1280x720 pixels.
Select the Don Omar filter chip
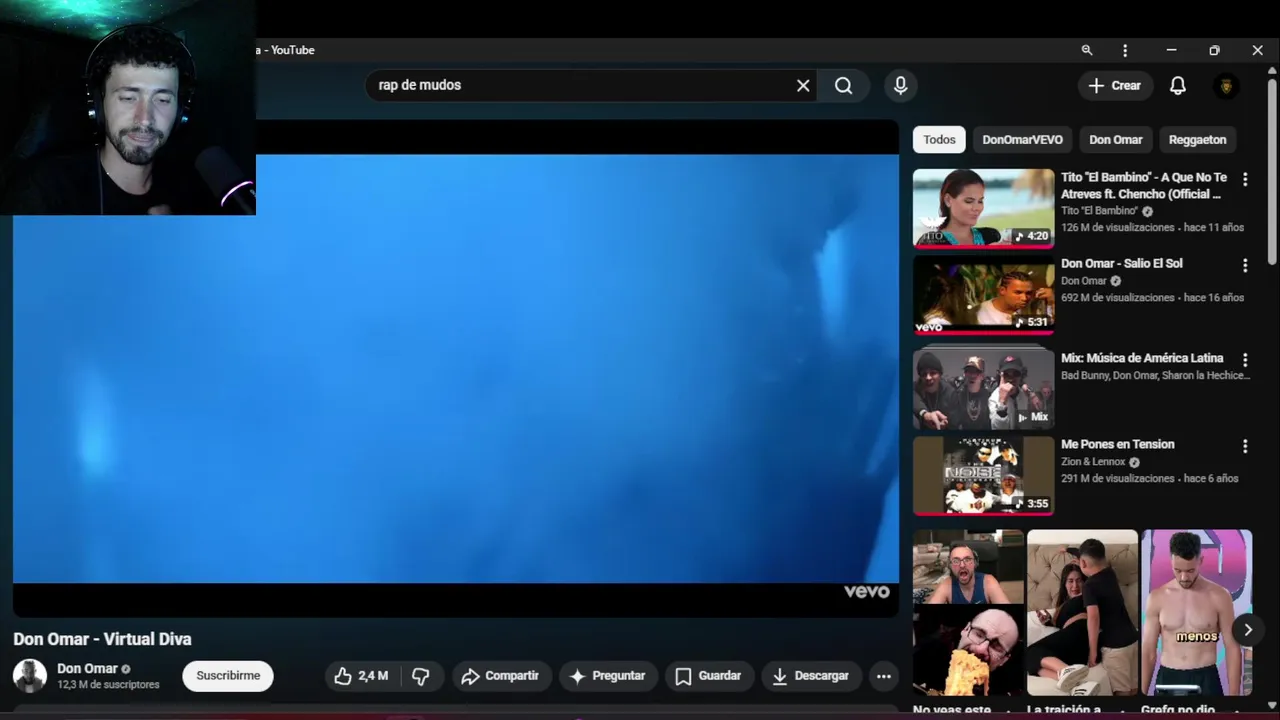point(1115,140)
